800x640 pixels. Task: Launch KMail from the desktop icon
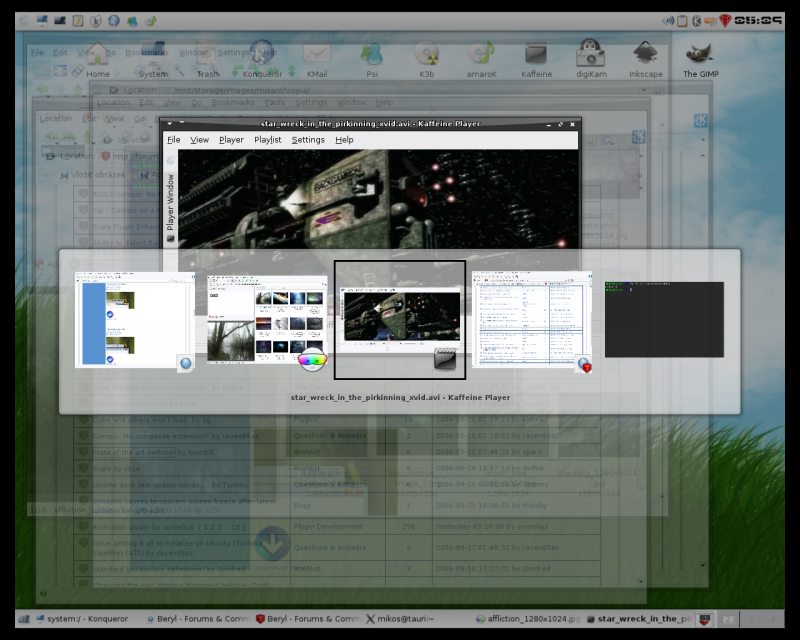tap(317, 60)
